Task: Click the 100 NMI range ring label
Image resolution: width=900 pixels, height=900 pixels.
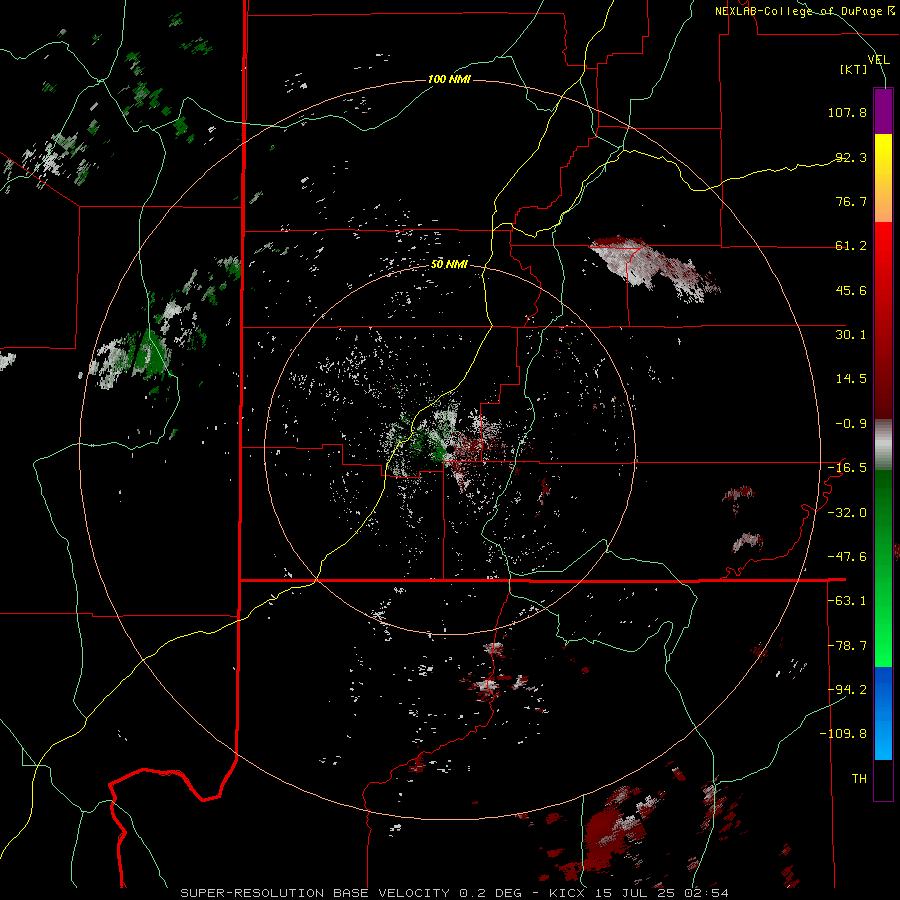Action: click(449, 79)
